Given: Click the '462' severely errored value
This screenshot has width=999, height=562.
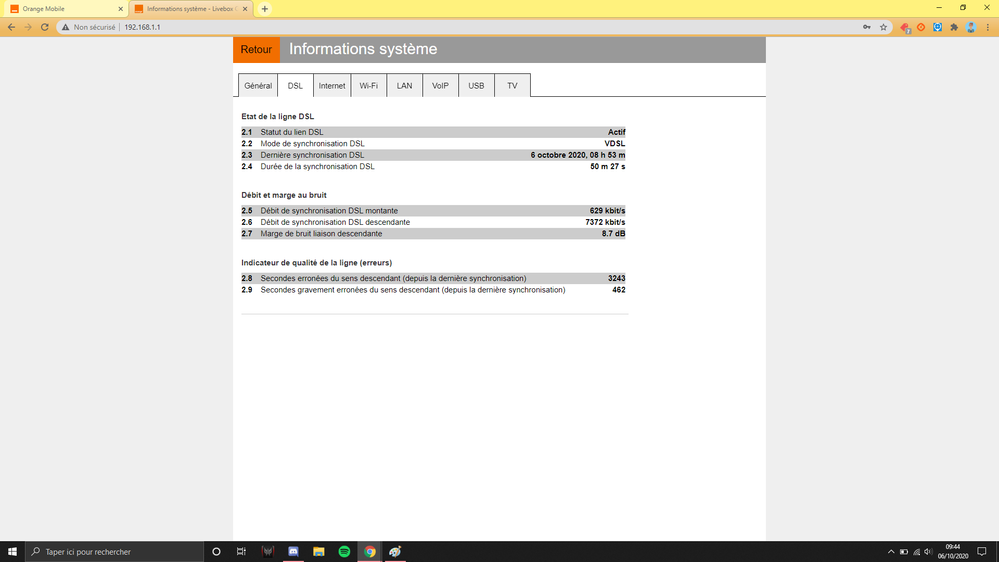Looking at the screenshot, I should (x=619, y=289).
